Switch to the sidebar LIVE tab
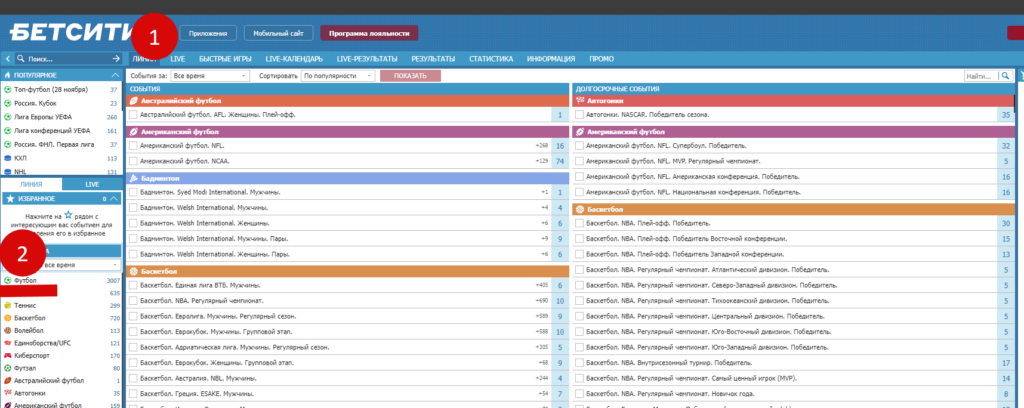The height and width of the screenshot is (408, 1024). coord(92,185)
